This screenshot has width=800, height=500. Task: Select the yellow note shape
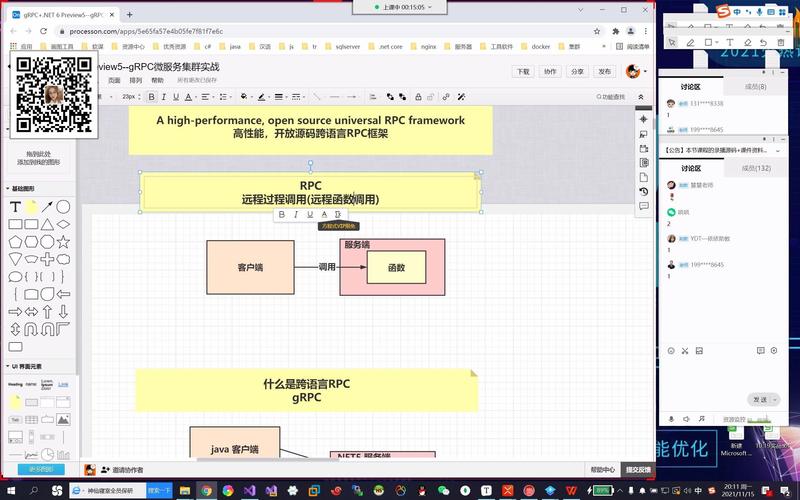point(32,207)
